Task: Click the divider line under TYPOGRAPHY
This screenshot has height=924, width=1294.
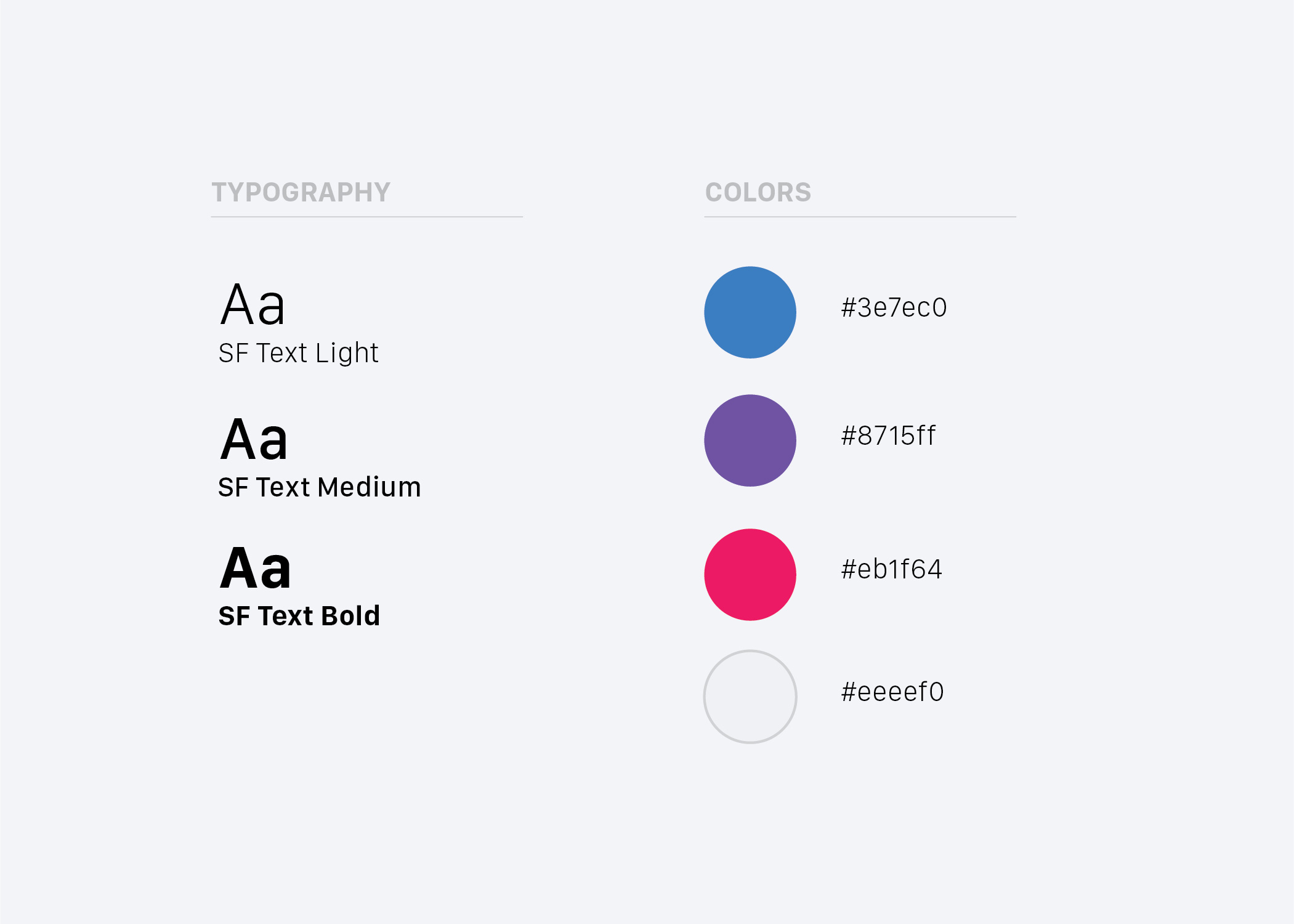Action: pyautogui.click(x=367, y=217)
